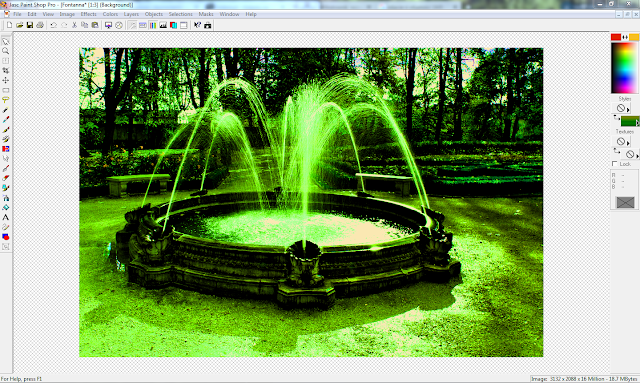Swap foreground and background colors
The image size is (640, 383).
pyautogui.click(x=625, y=37)
